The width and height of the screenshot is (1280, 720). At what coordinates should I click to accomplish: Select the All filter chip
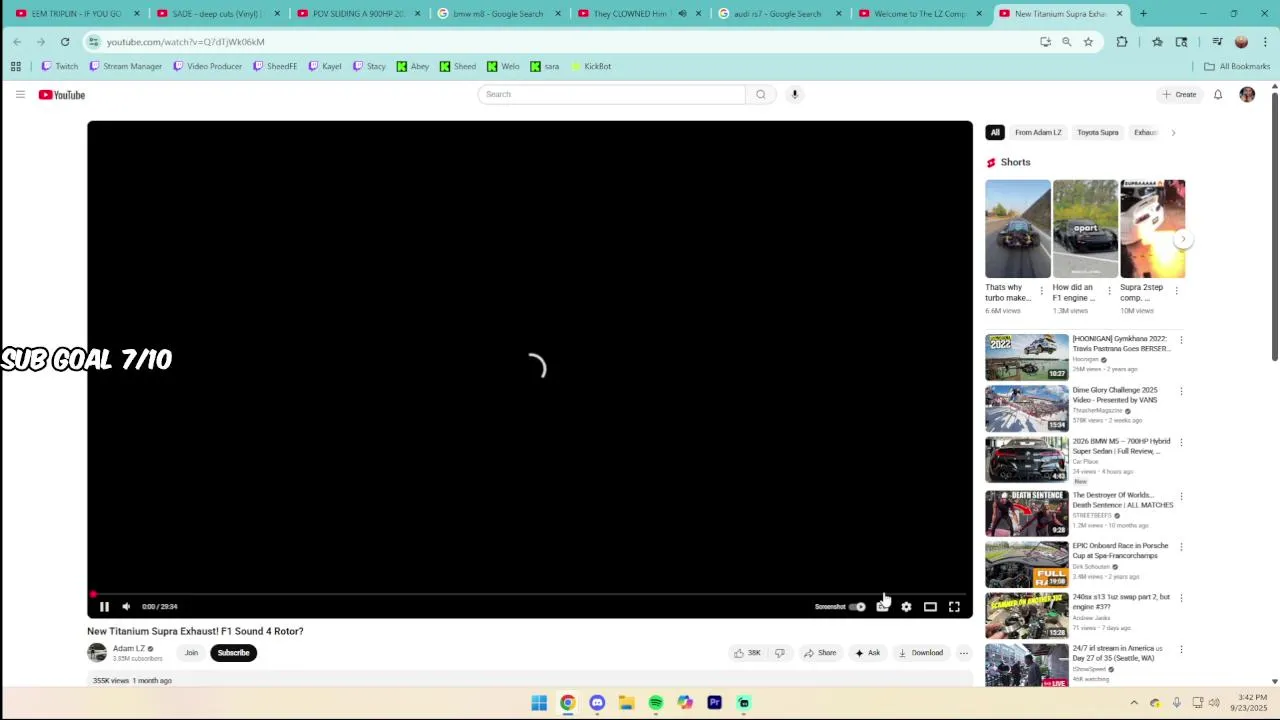click(x=995, y=132)
